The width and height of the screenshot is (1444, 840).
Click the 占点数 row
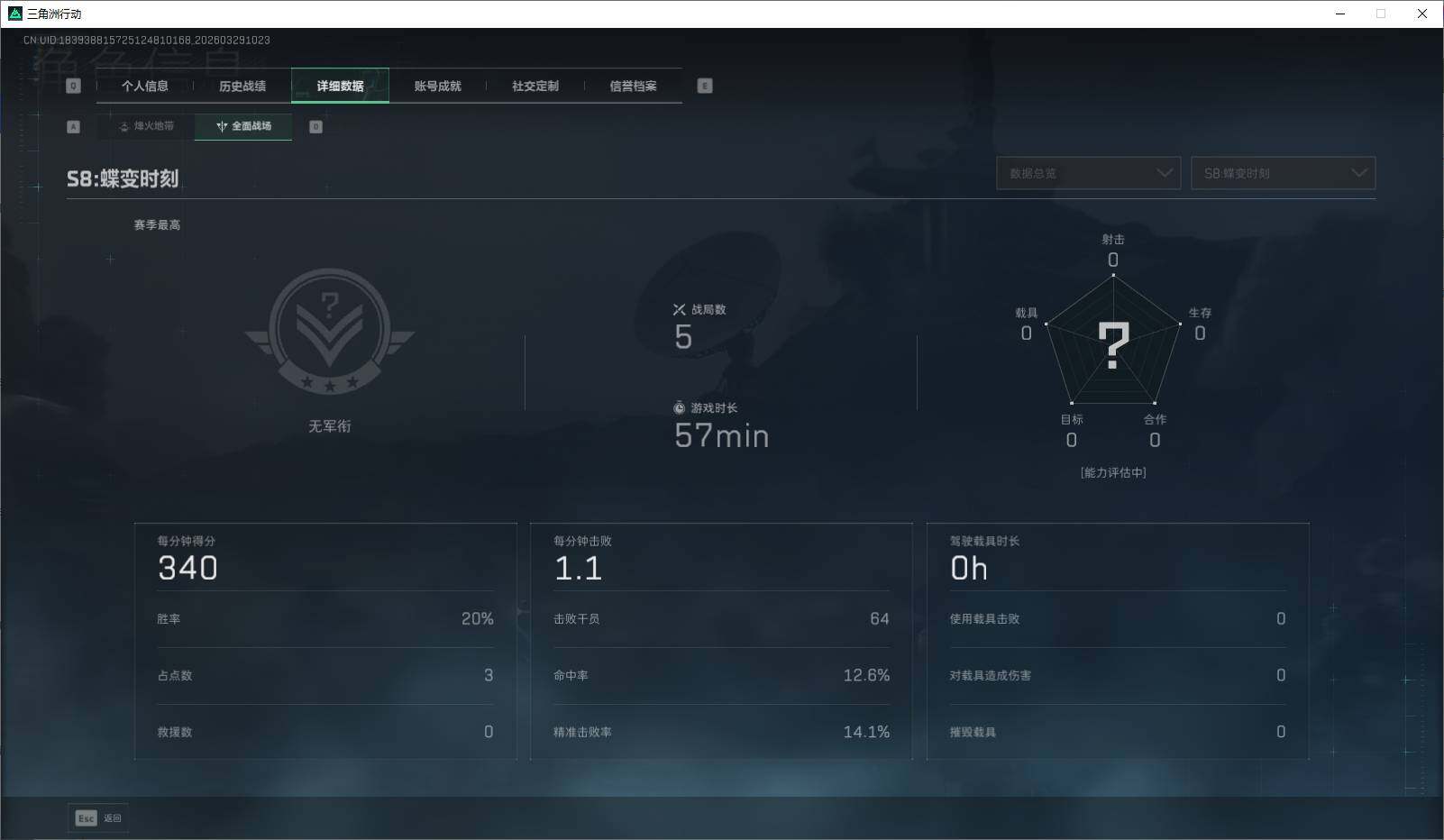(x=325, y=675)
